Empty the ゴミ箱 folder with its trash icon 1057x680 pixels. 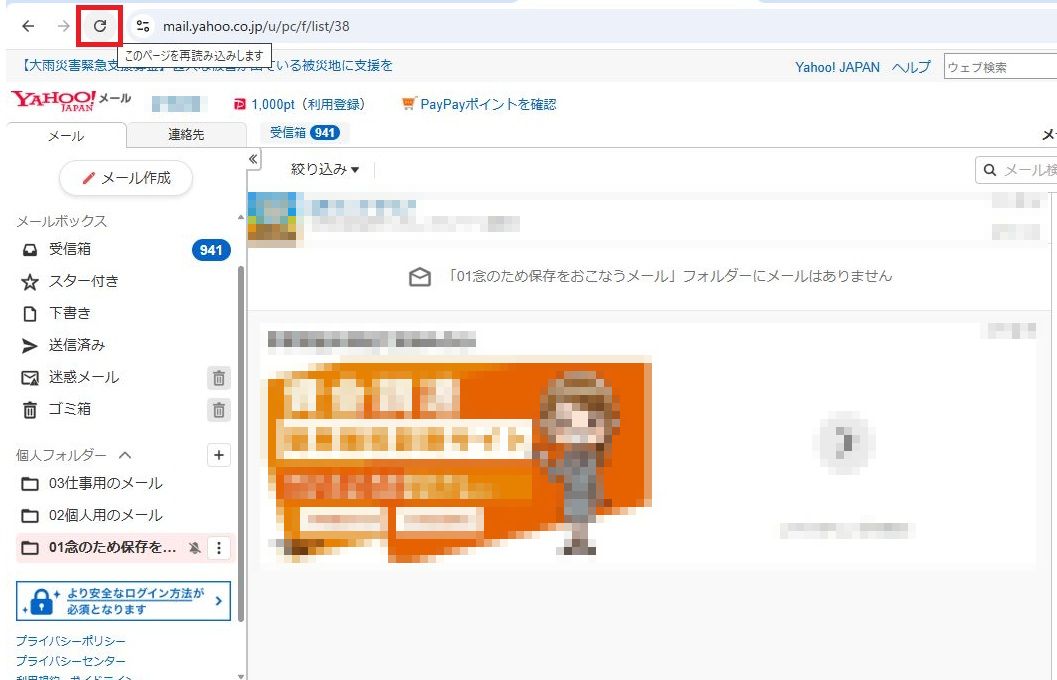[x=219, y=410]
